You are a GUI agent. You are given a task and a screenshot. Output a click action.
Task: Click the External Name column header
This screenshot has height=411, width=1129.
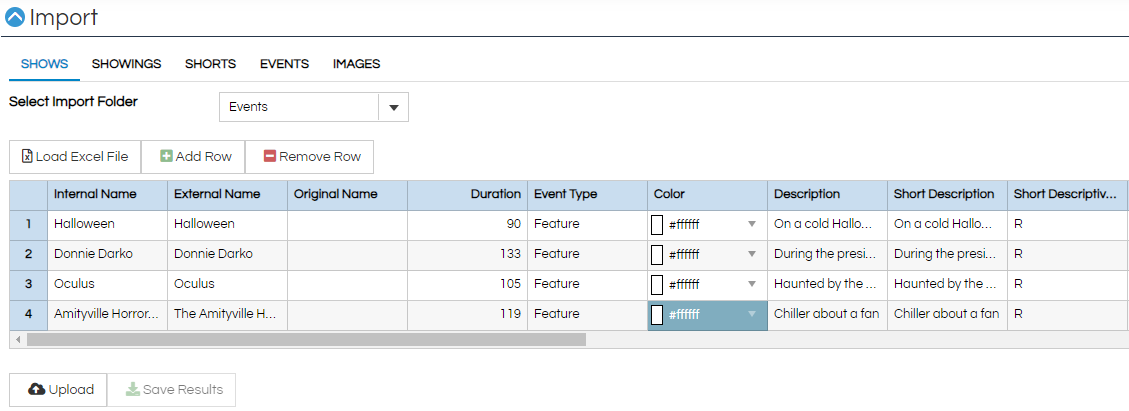coord(228,194)
